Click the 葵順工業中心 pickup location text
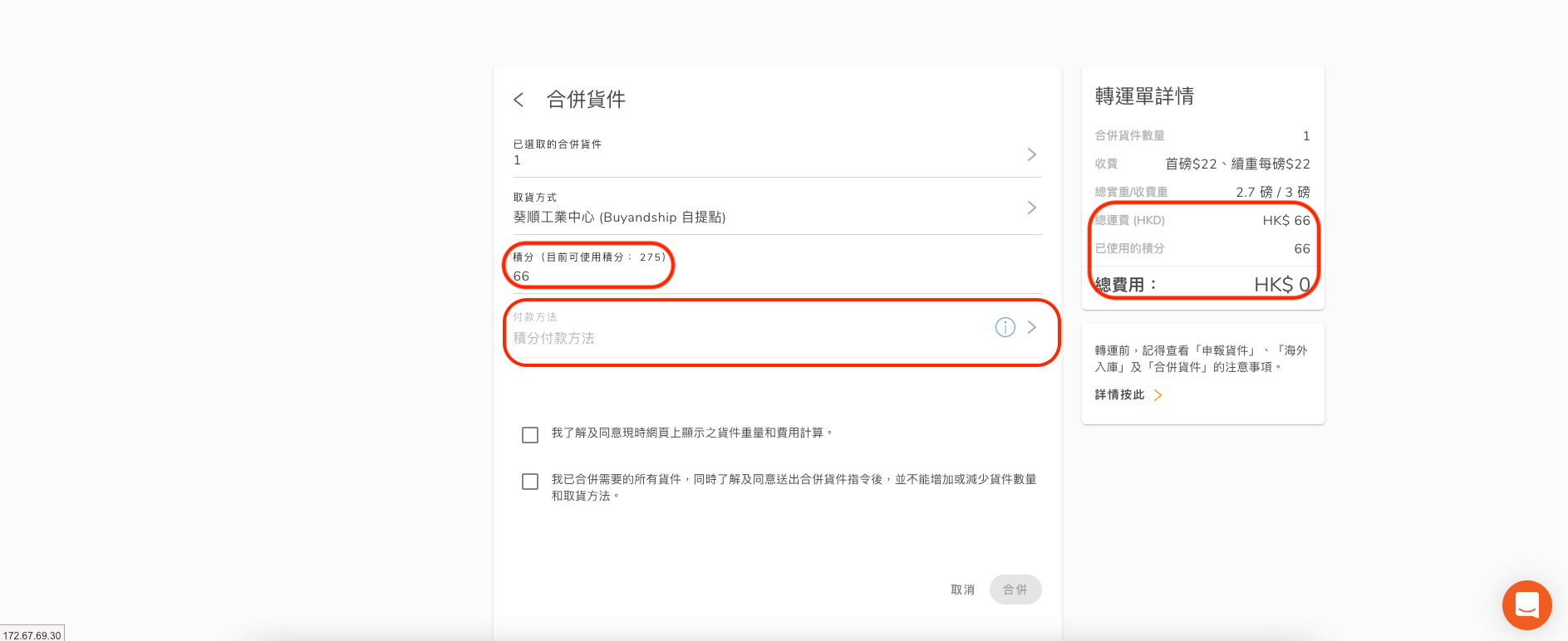This screenshot has height=641, width=1568. tap(619, 218)
